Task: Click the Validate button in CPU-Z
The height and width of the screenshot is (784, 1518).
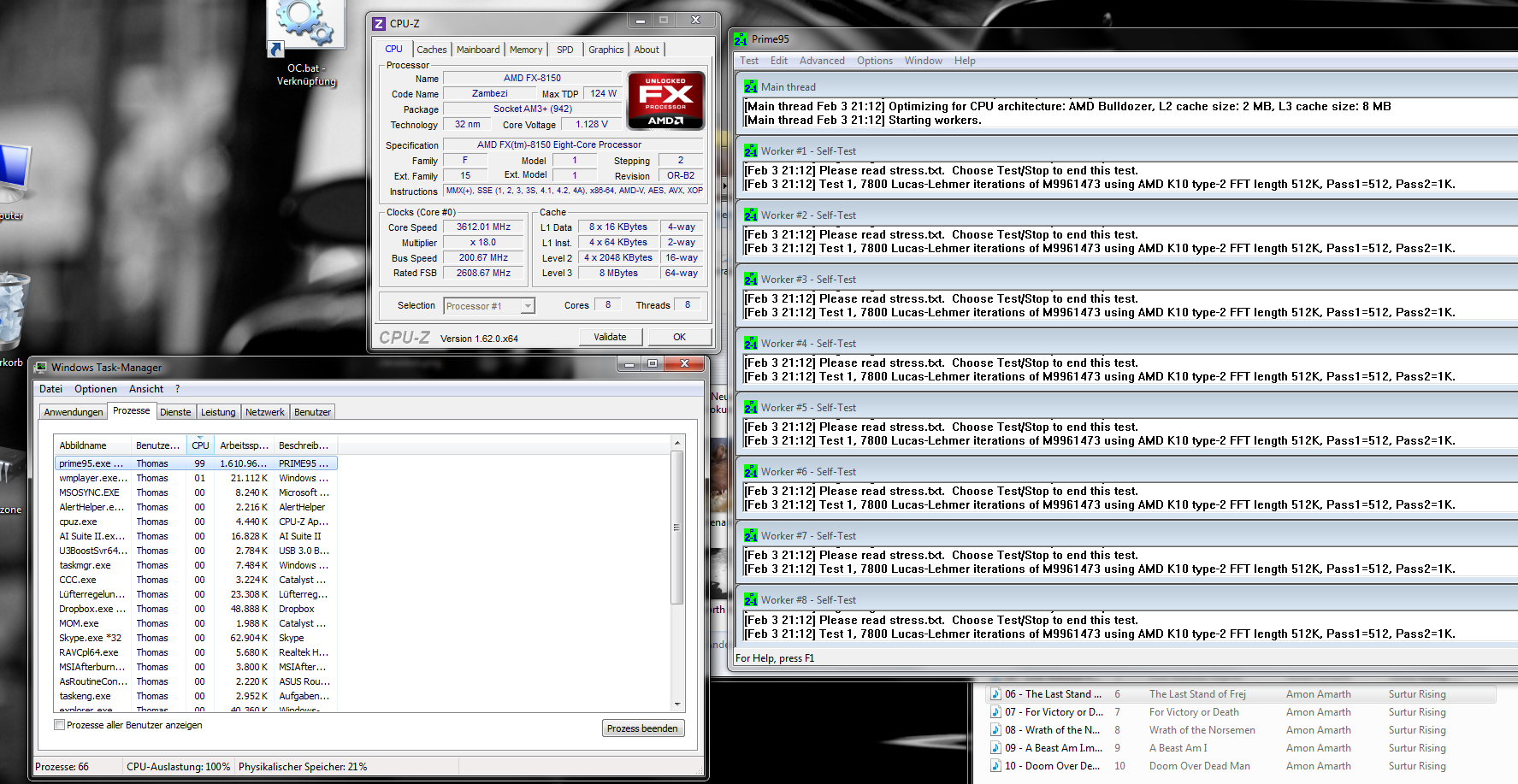Action: pyautogui.click(x=610, y=337)
